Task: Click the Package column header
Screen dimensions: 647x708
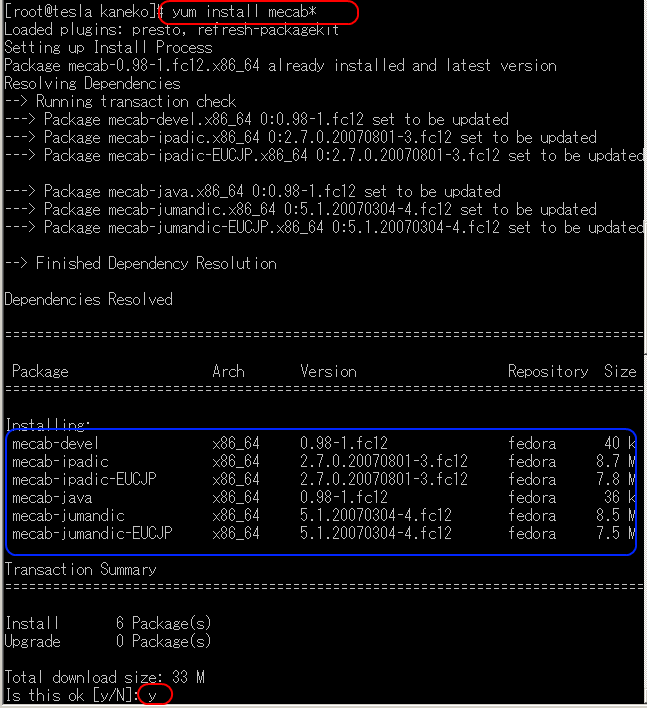Action: coord(40,372)
